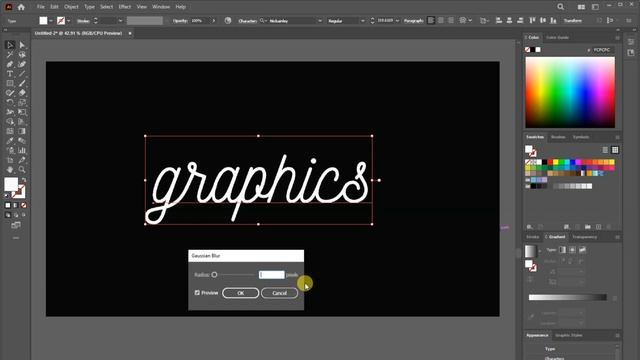Select the Zoom tool
This screenshot has height=360, width=640.
(x=22, y=170)
